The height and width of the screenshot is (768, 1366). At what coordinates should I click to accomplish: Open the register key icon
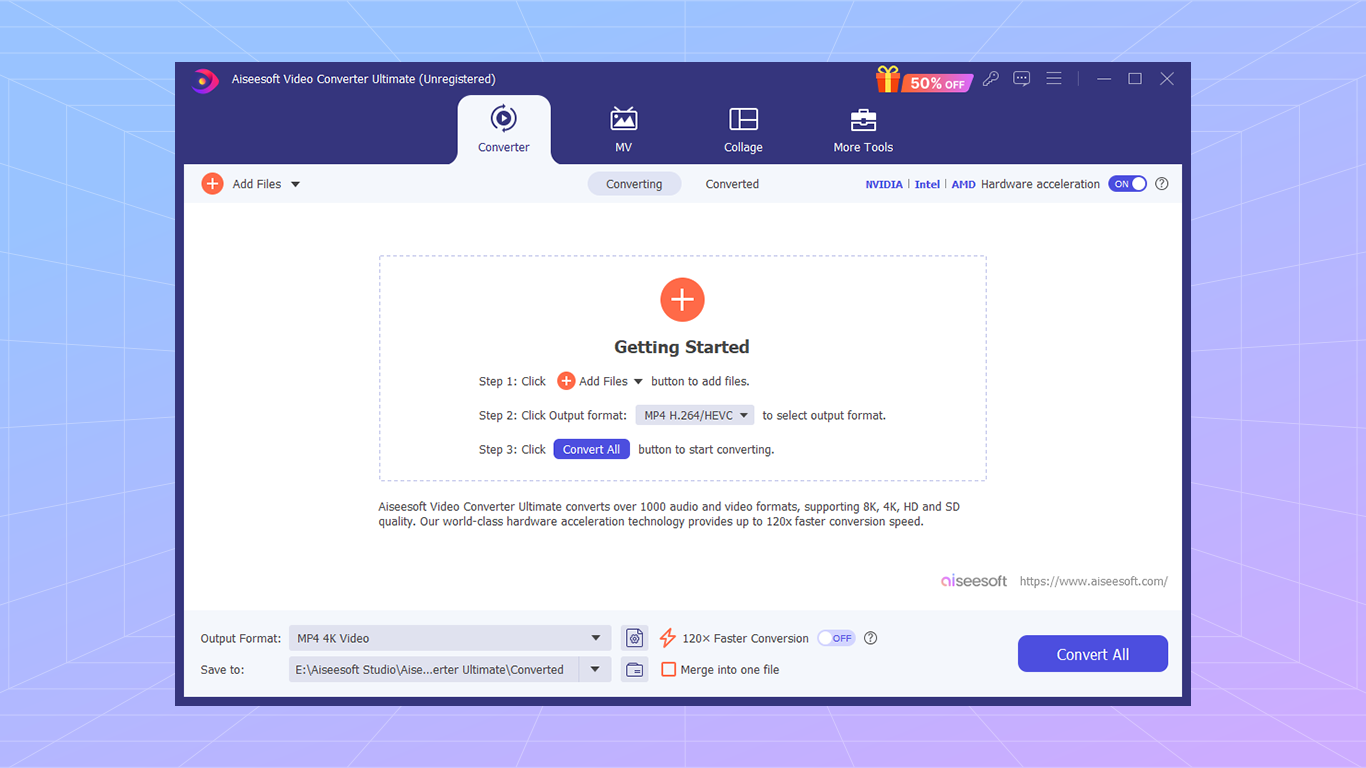990,78
